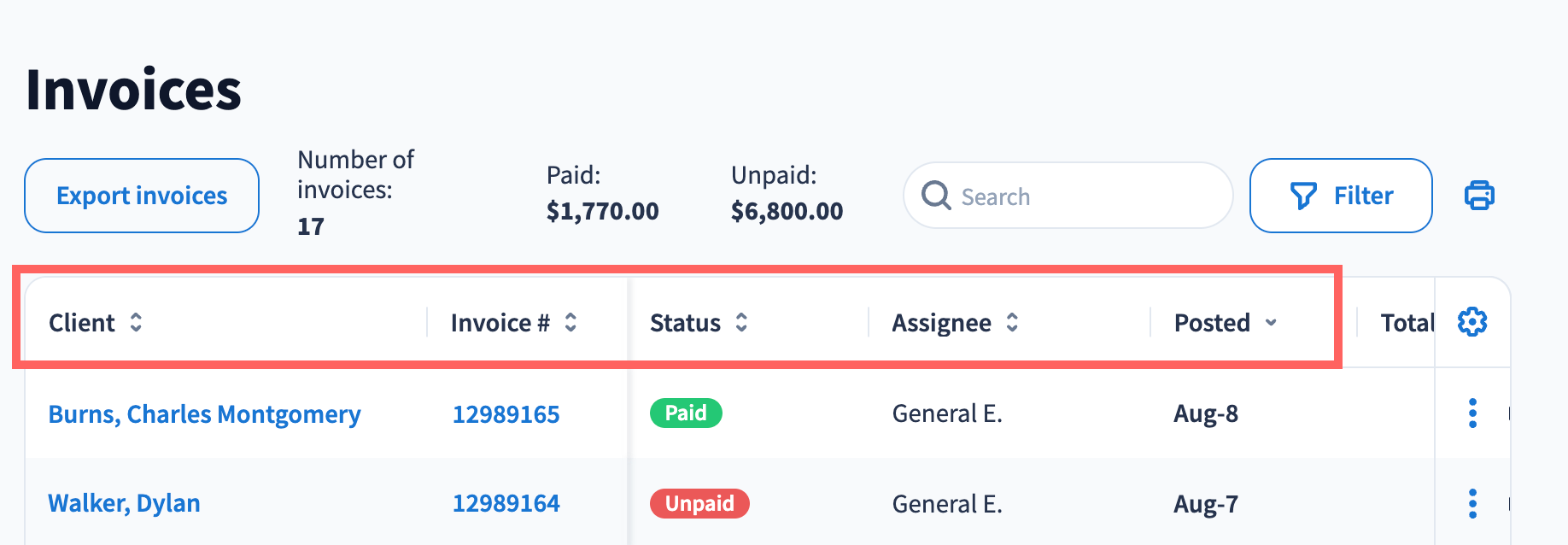Screen dimensions: 1568x545
Task: Click the Paid status badge
Action: click(x=686, y=413)
